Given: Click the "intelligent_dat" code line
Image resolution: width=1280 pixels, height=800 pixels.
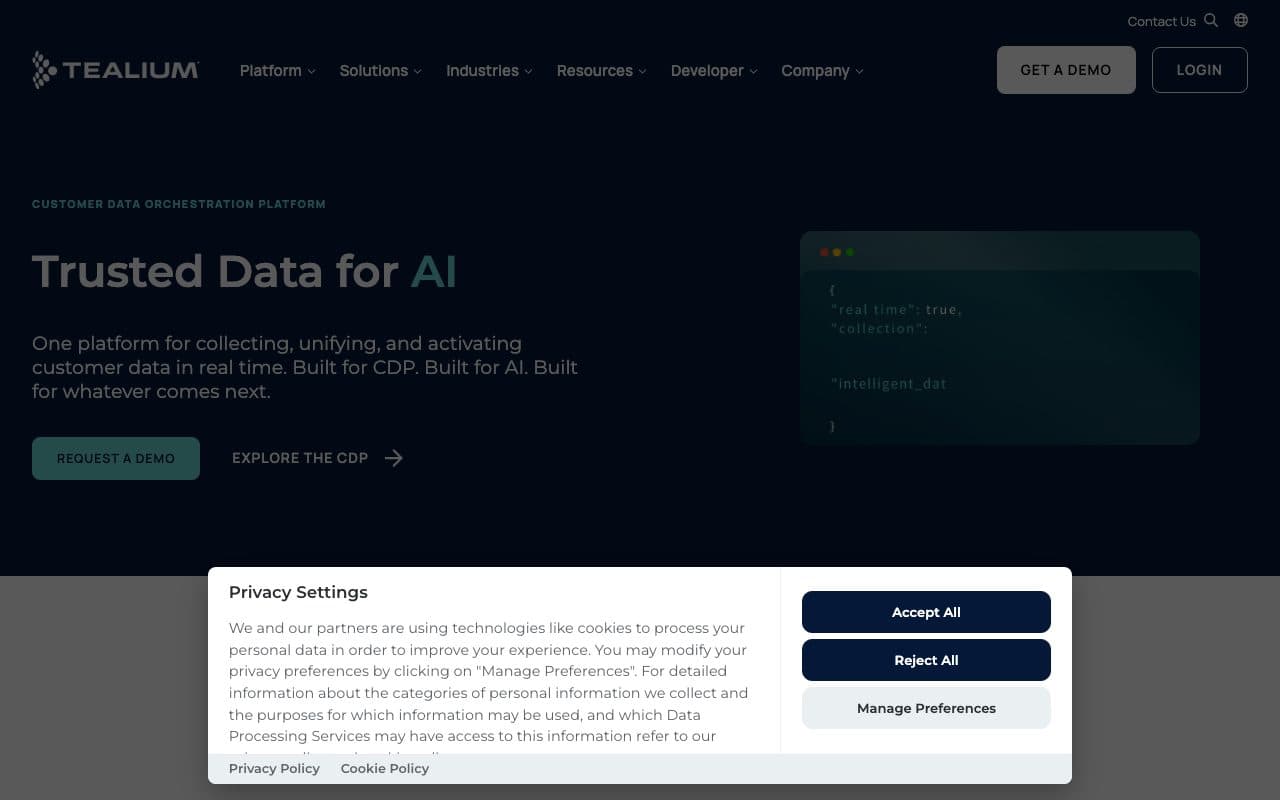Looking at the screenshot, I should 888,383.
